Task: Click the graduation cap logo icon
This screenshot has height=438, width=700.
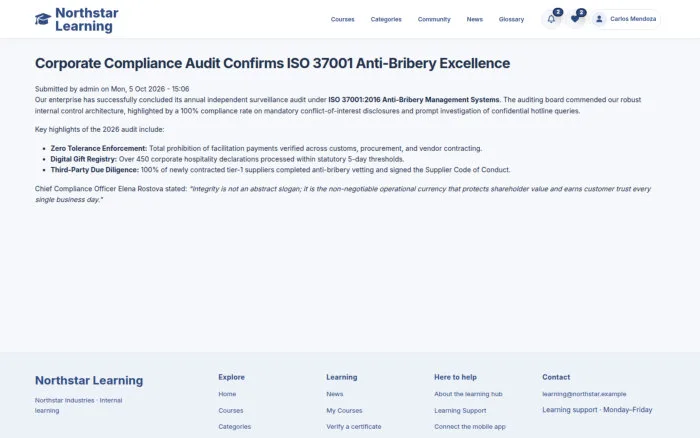Action: [43, 19]
